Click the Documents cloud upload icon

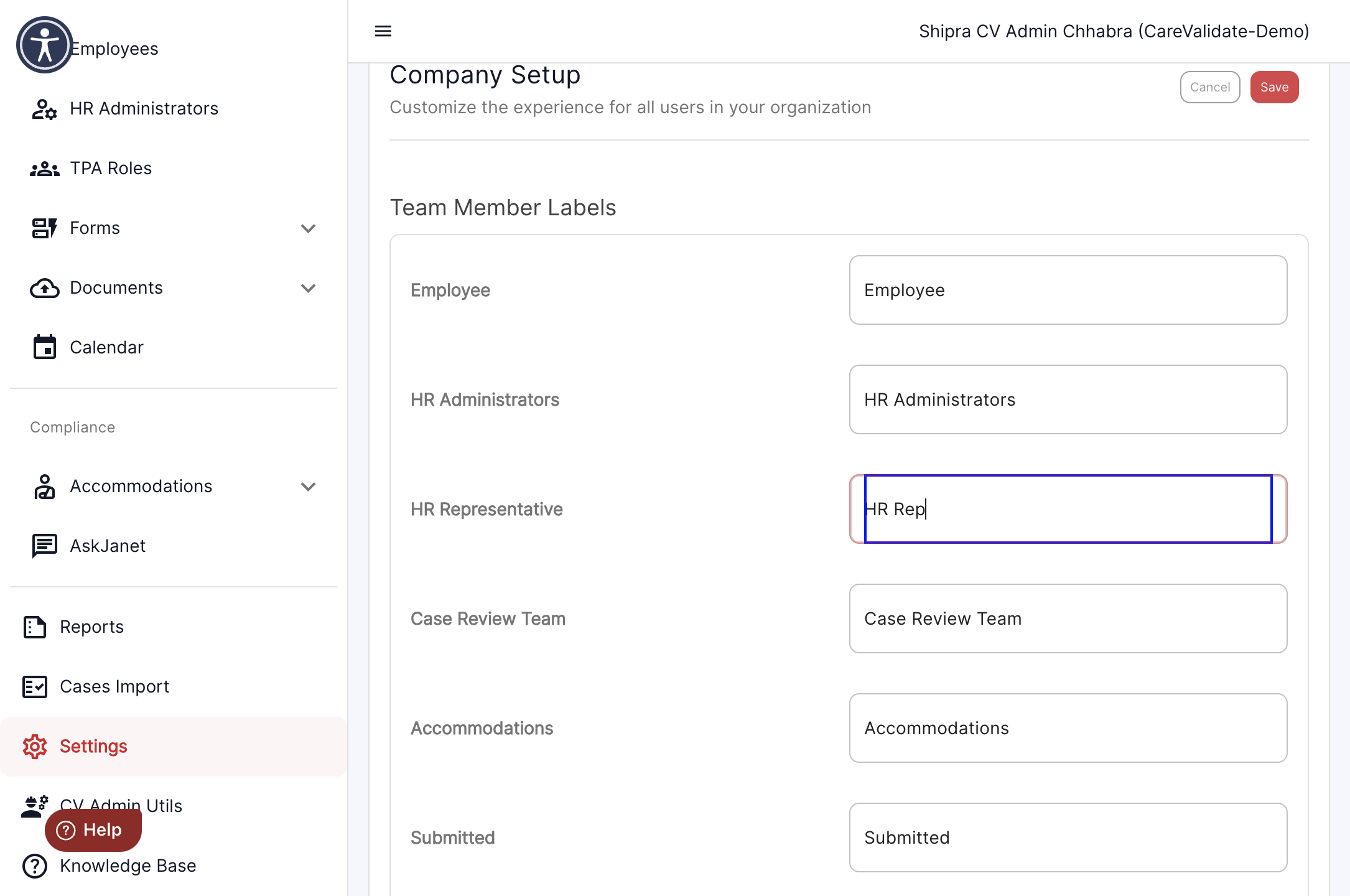pyautogui.click(x=44, y=288)
